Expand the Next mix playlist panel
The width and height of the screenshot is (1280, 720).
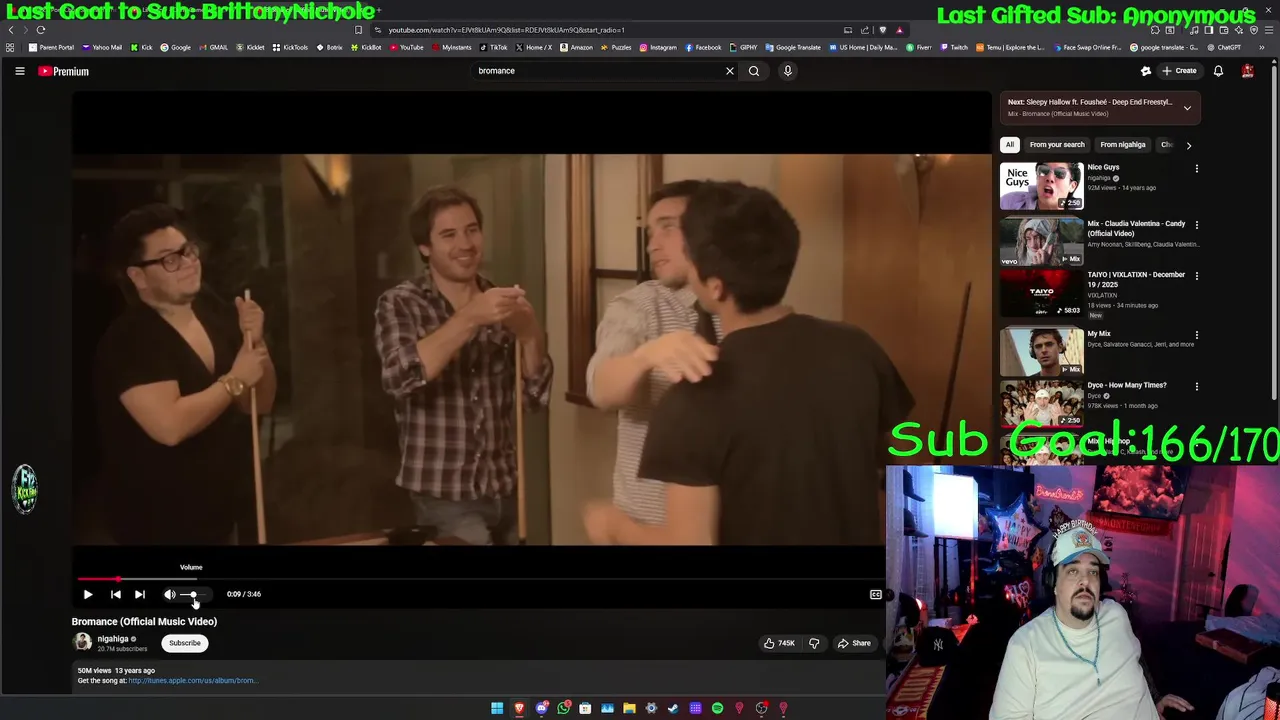(1187, 108)
